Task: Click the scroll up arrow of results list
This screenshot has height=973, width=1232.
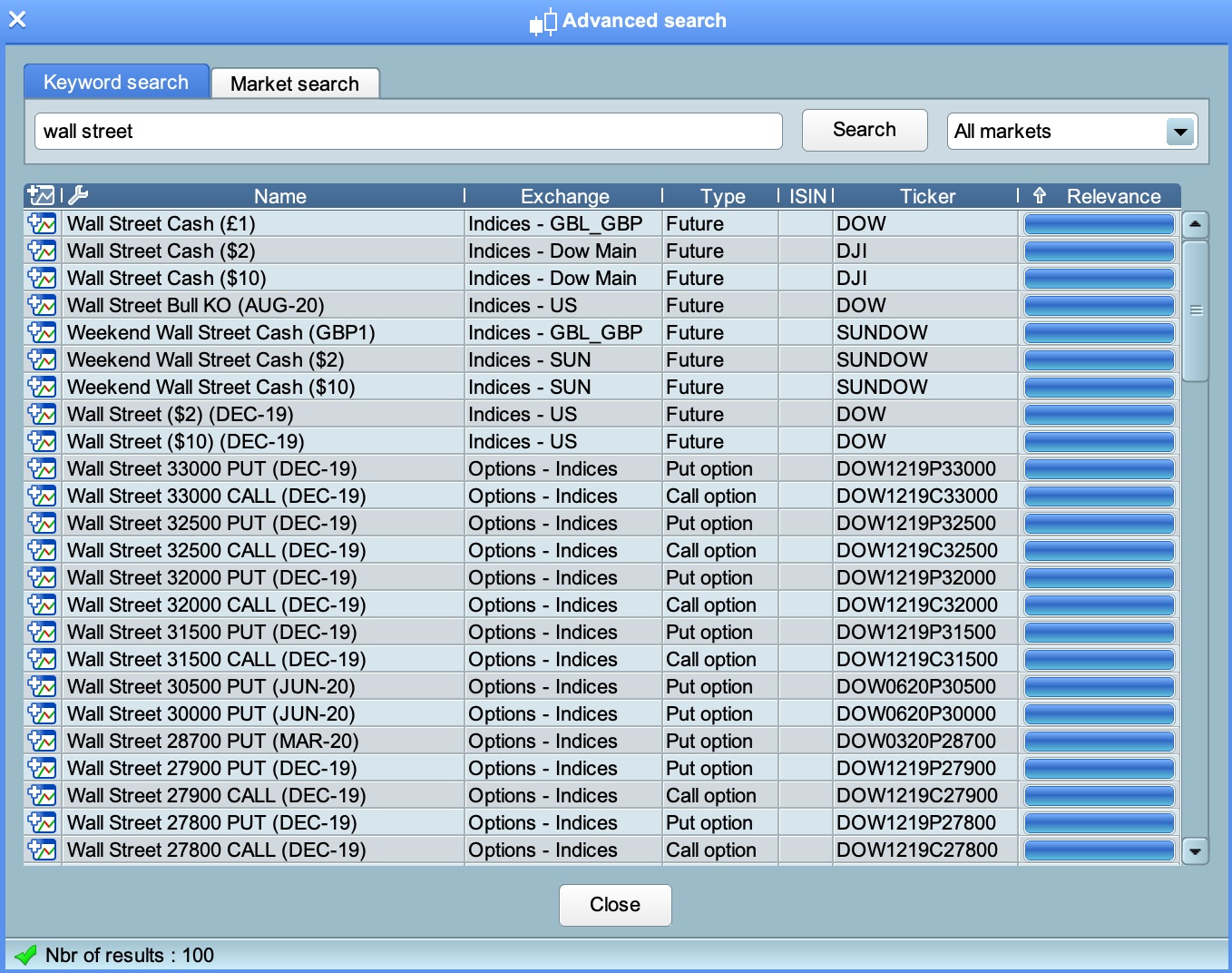Action: coord(1196,223)
